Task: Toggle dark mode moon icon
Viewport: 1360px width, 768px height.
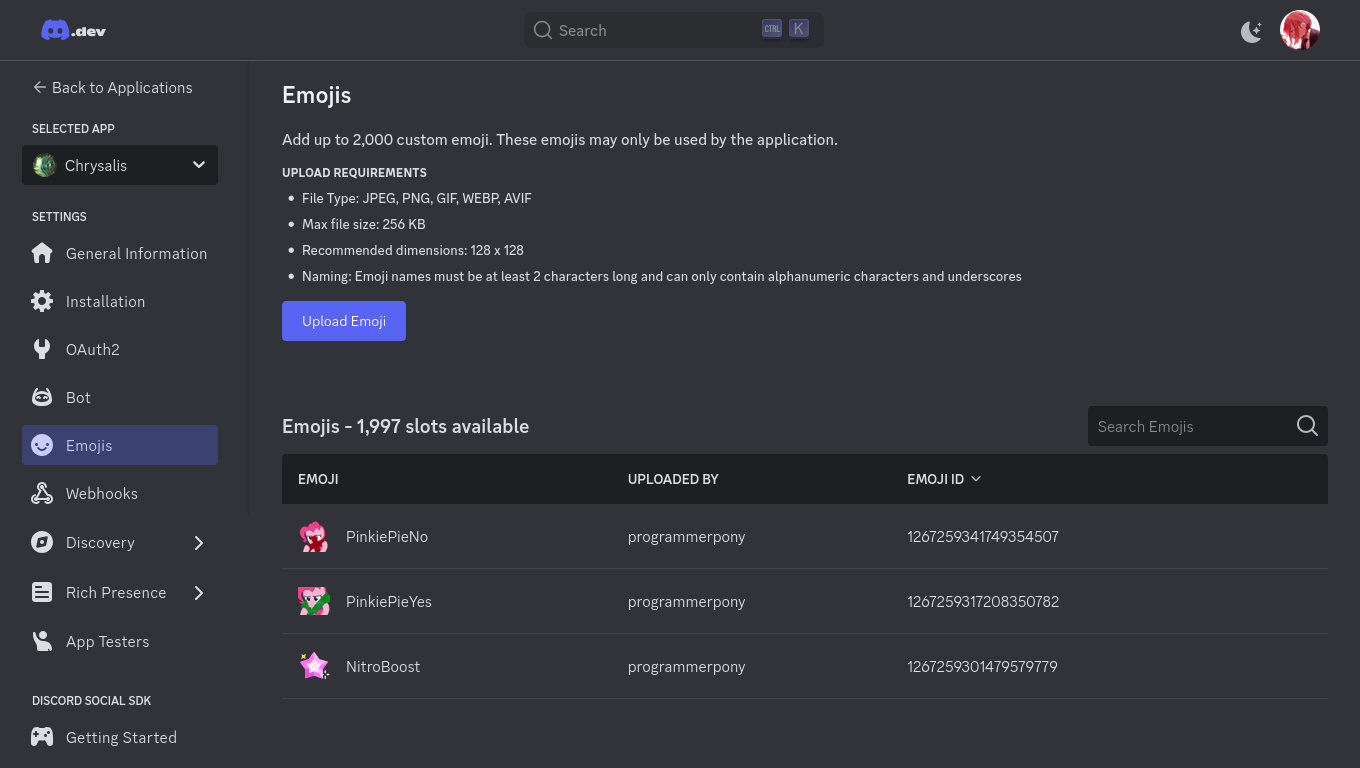Action: tap(1251, 31)
